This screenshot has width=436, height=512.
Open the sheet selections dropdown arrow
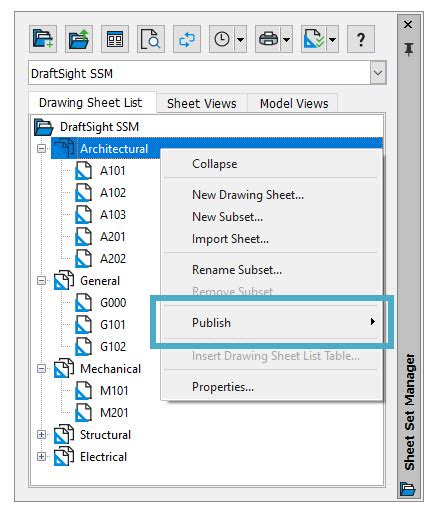coord(332,39)
